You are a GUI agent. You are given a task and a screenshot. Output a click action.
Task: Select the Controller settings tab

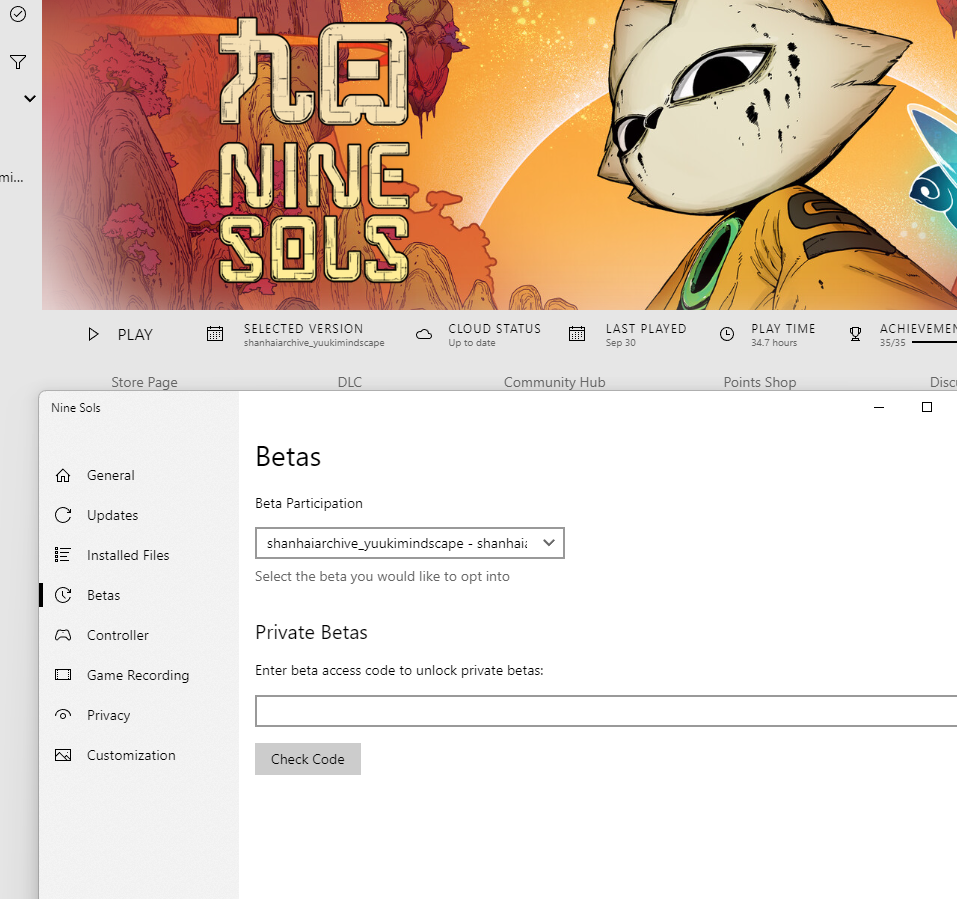coord(118,635)
